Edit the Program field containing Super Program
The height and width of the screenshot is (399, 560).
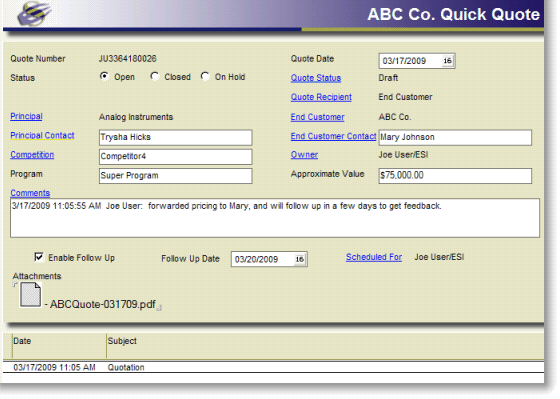click(175, 176)
